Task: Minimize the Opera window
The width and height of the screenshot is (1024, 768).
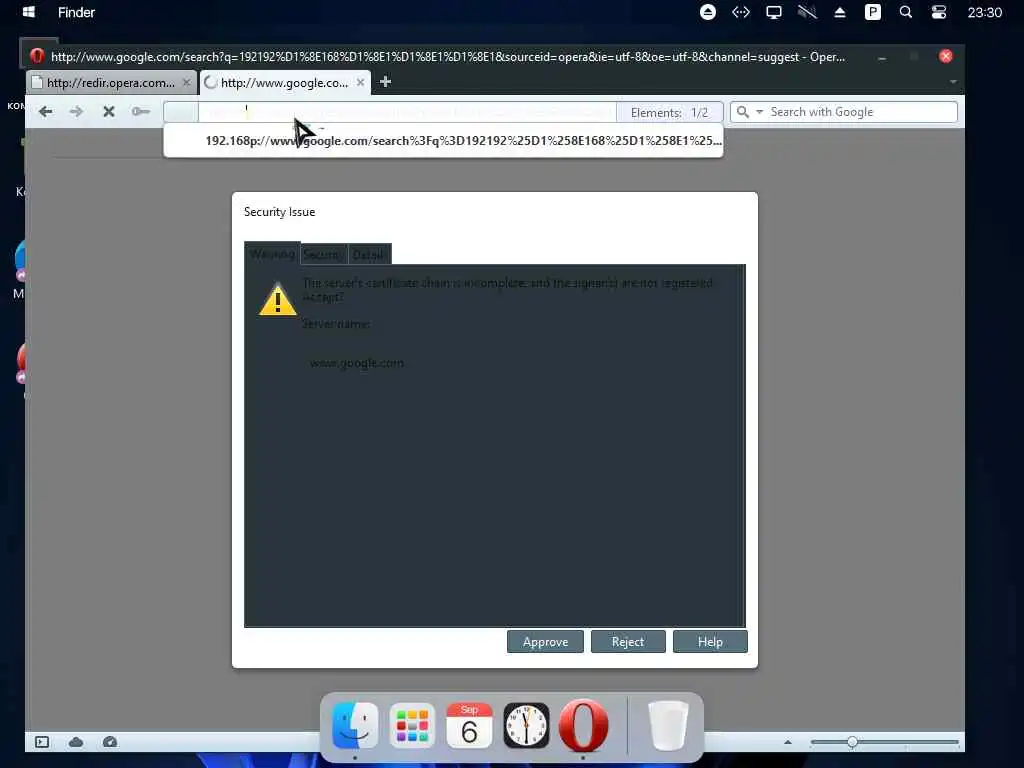Action: (882, 57)
